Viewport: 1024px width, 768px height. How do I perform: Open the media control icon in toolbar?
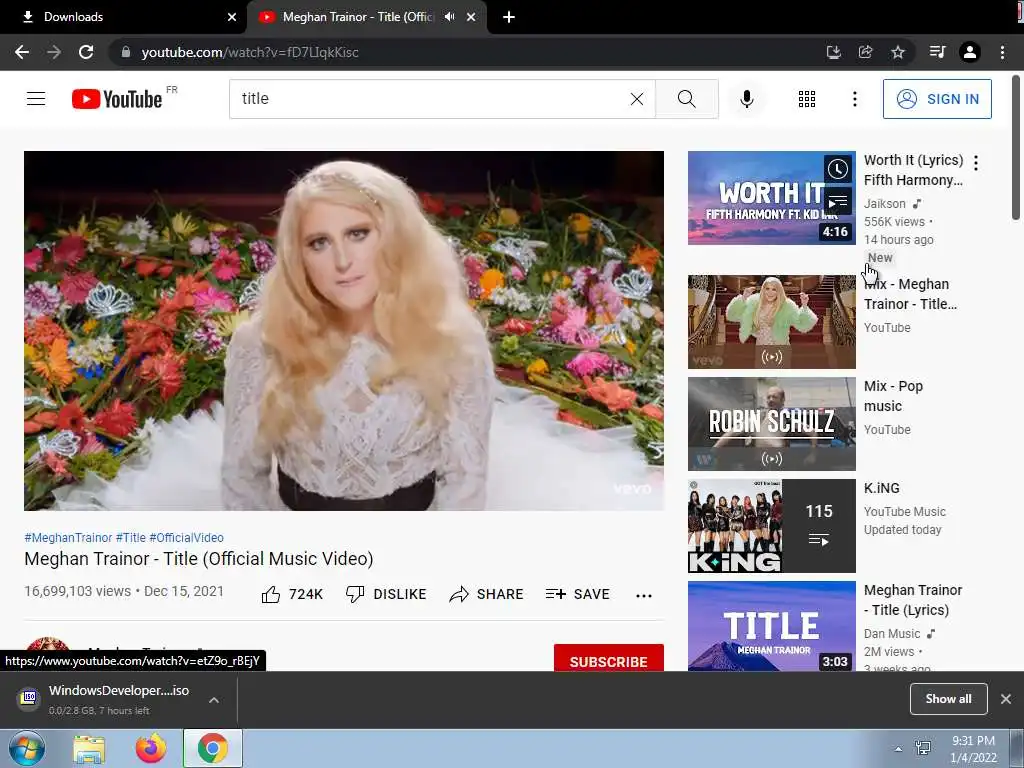pyautogui.click(x=937, y=52)
